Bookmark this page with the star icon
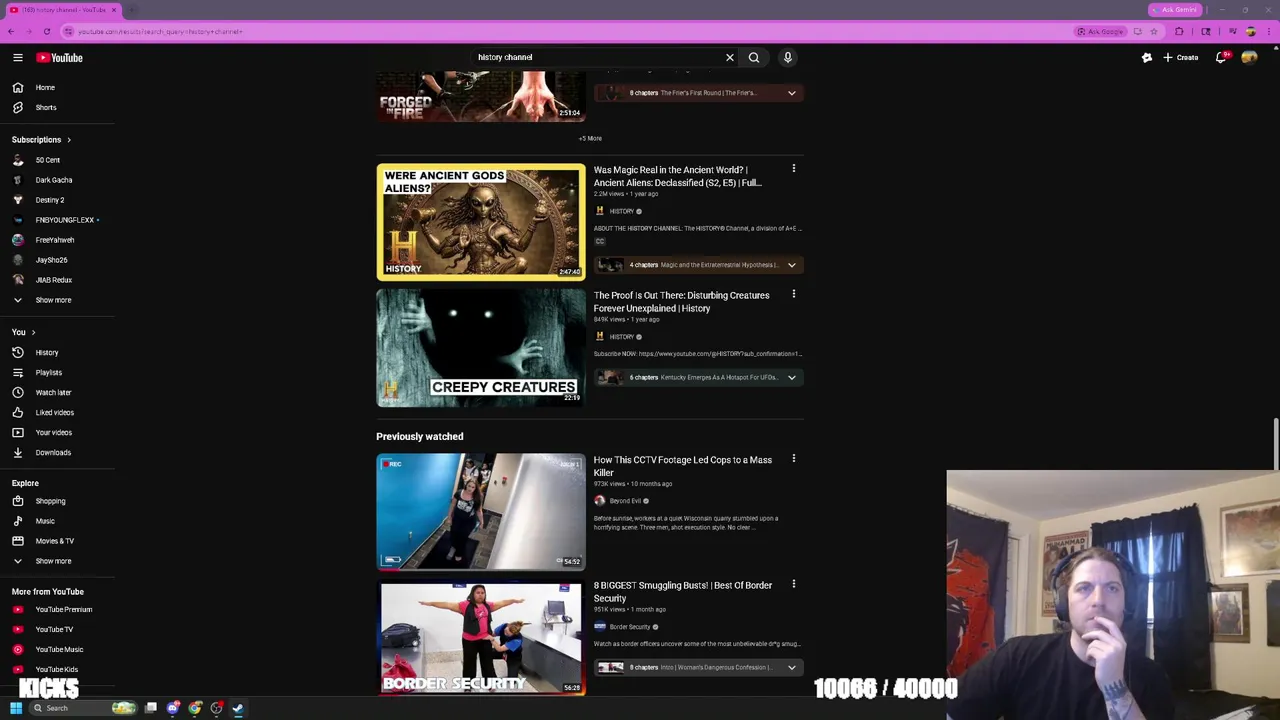This screenshot has width=1280, height=720. tap(1153, 32)
